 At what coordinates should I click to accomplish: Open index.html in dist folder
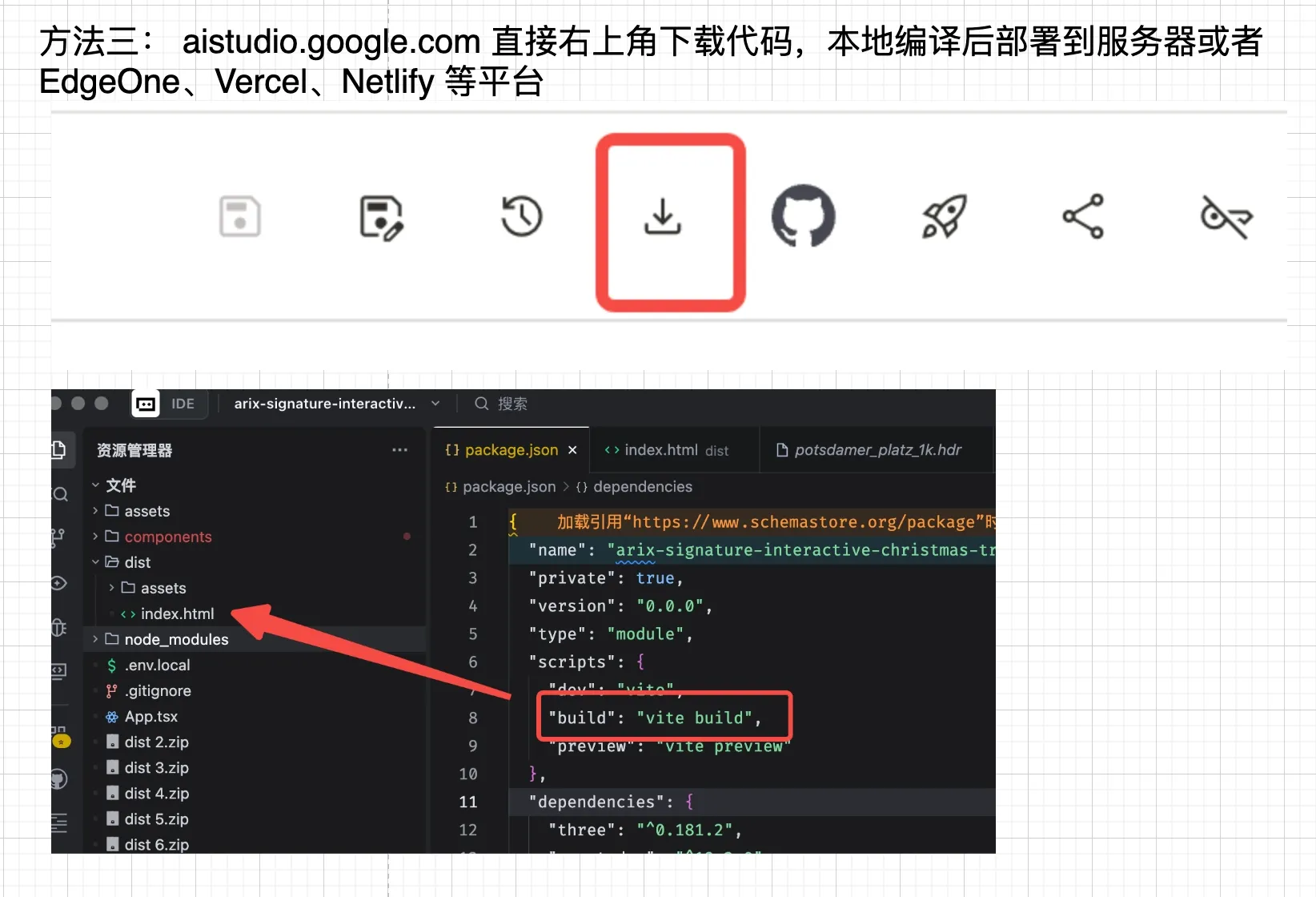click(177, 613)
